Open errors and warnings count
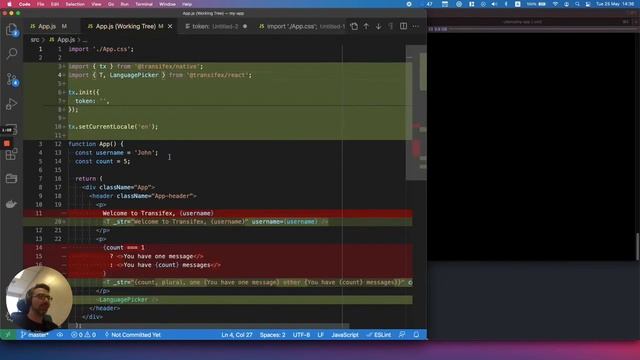The height and width of the screenshot is (360, 640). tap(83, 335)
